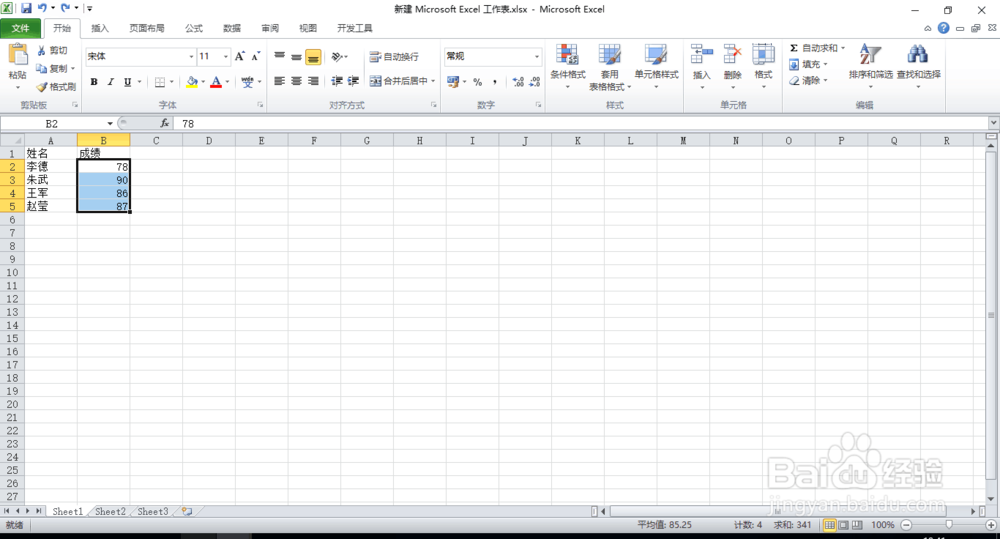Switch to the Formulas (公式) tab
This screenshot has width=1000, height=539.
[x=194, y=28]
